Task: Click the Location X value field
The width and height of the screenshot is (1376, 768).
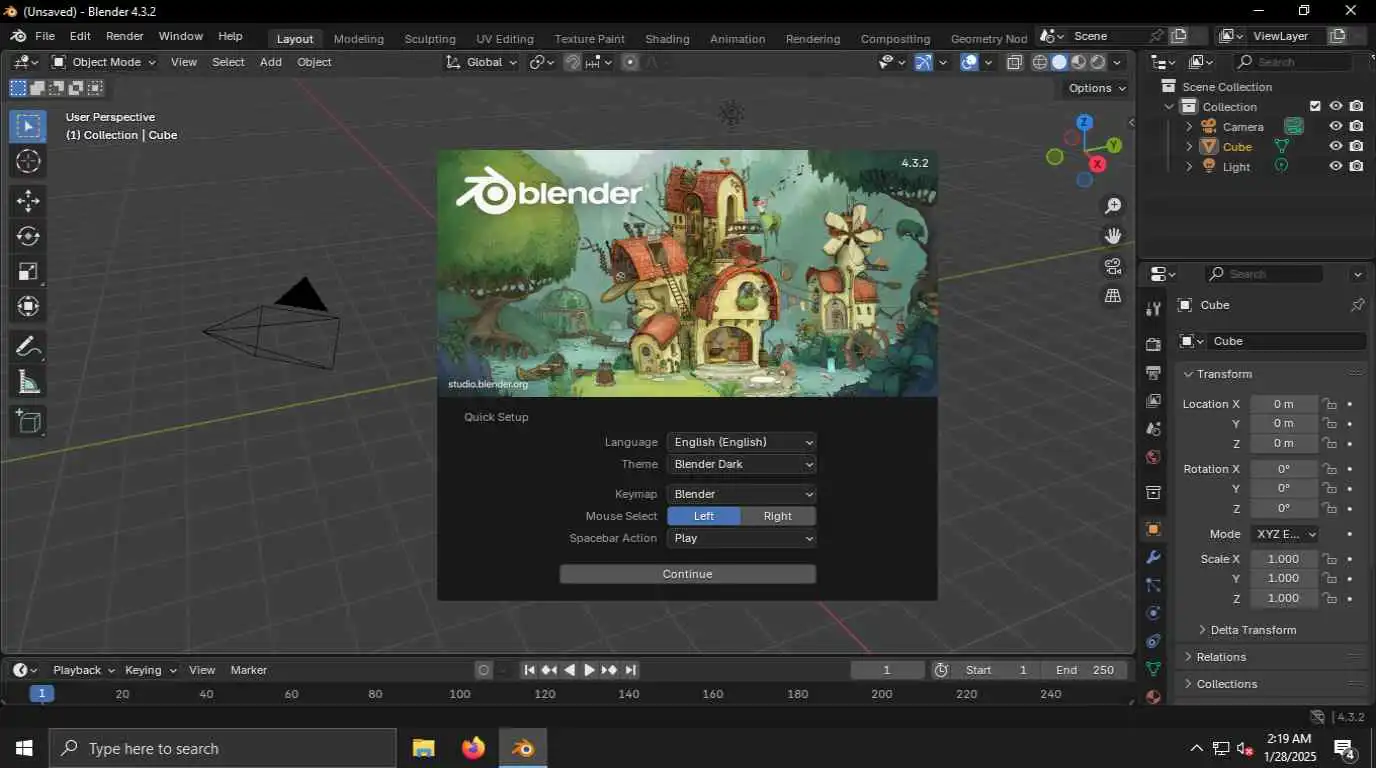Action: pyautogui.click(x=1284, y=404)
